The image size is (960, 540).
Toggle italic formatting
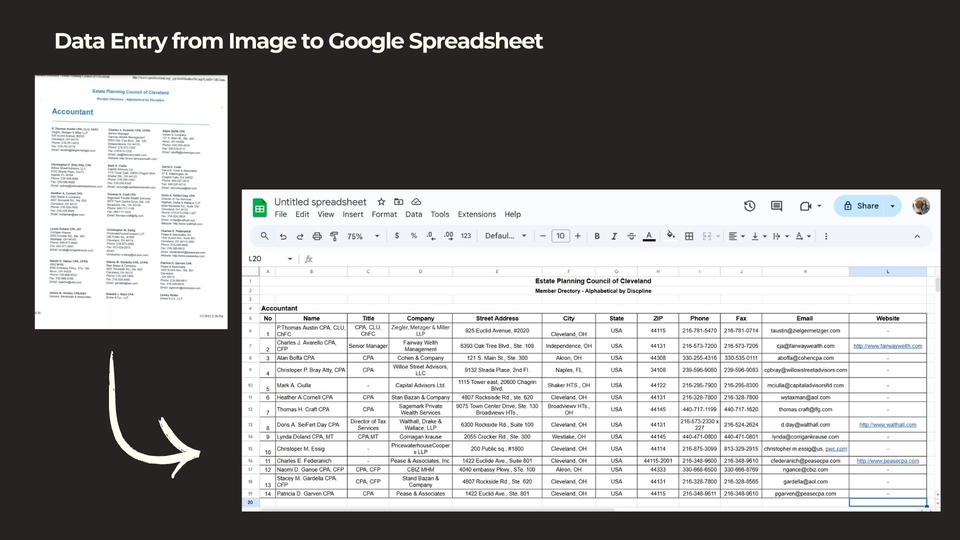coord(614,236)
